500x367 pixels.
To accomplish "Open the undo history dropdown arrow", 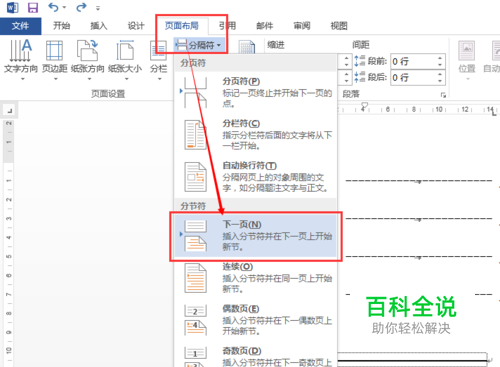I will coord(64,7).
